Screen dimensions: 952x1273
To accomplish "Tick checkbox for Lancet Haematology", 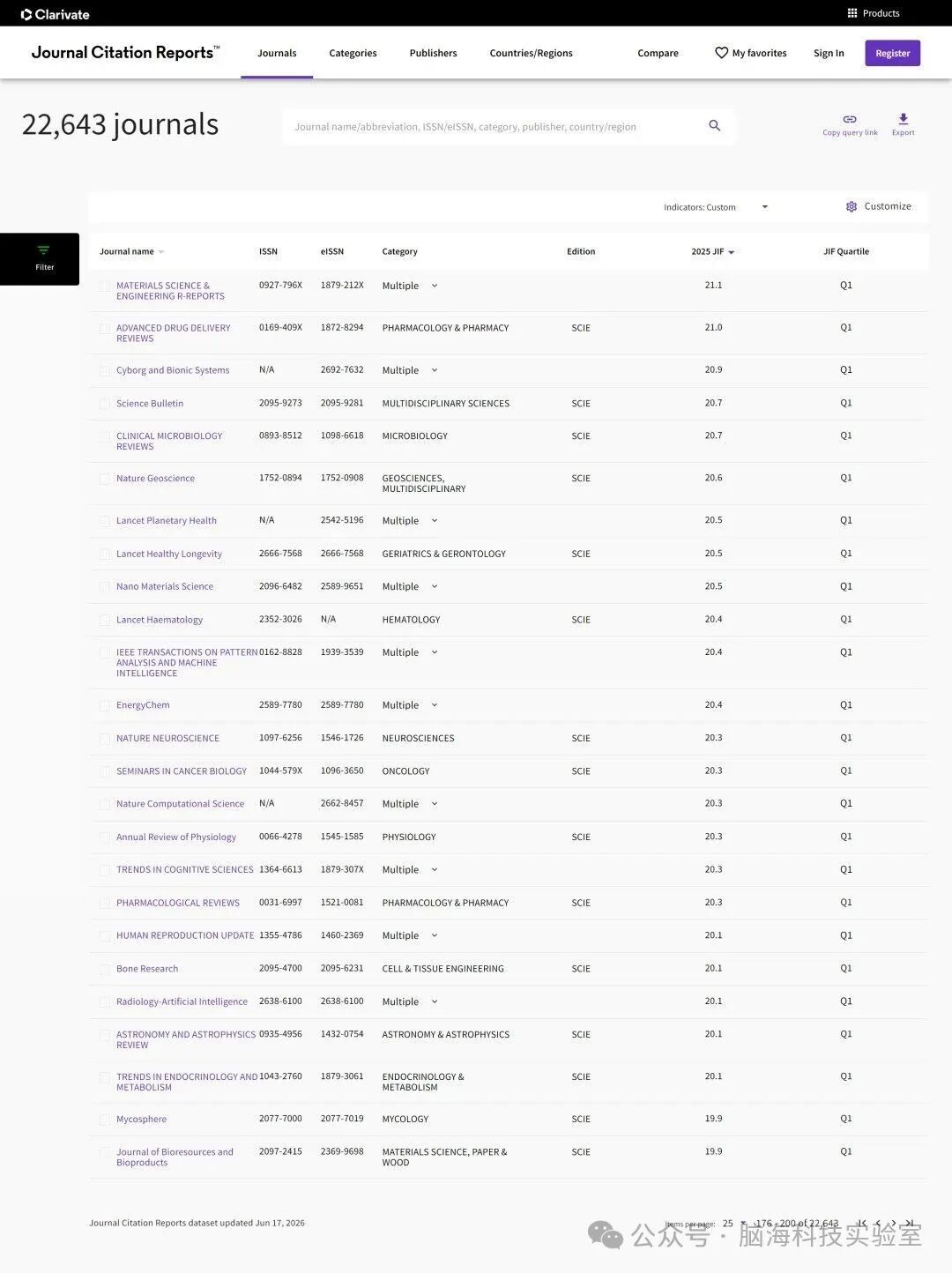I will (x=105, y=621).
